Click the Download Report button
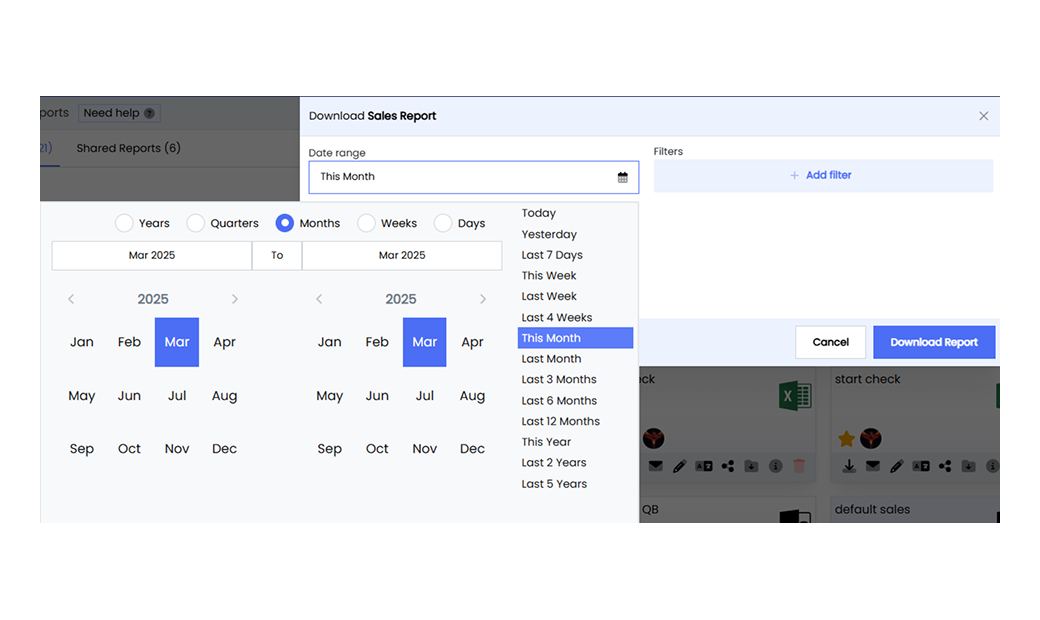1040x620 pixels. coord(934,342)
